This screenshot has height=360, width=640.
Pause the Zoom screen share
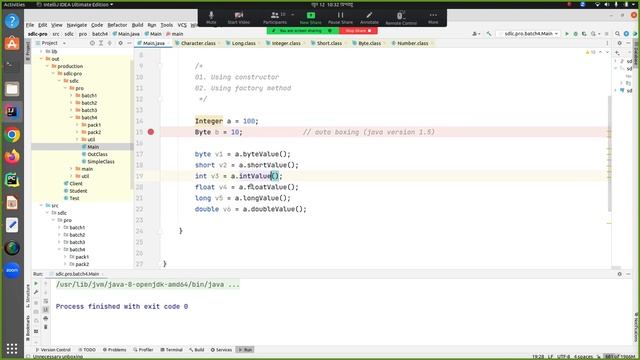pos(340,18)
